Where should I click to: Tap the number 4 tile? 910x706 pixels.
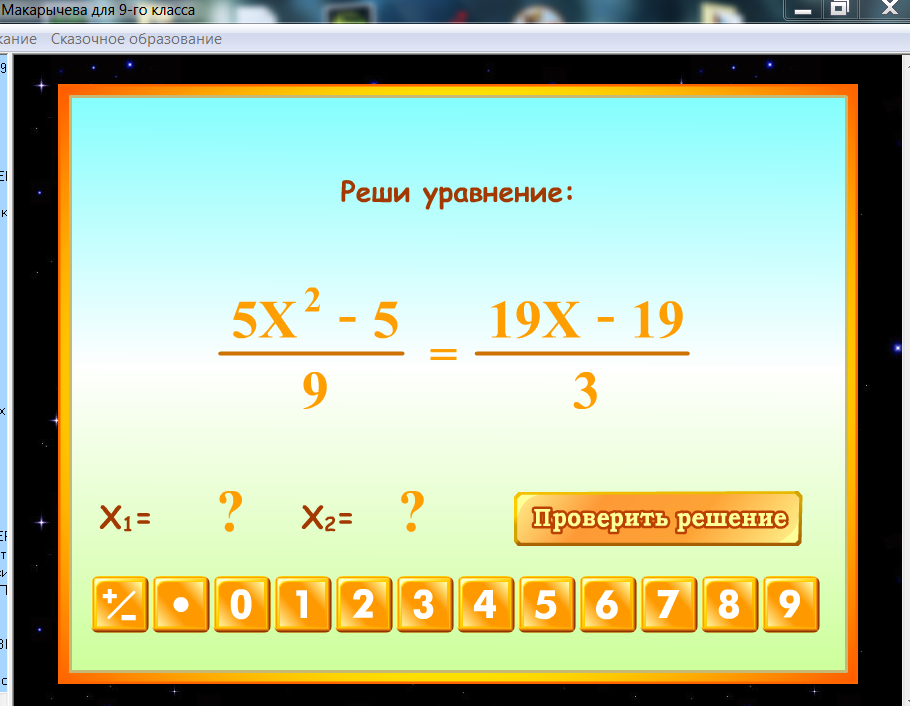[x=485, y=605]
